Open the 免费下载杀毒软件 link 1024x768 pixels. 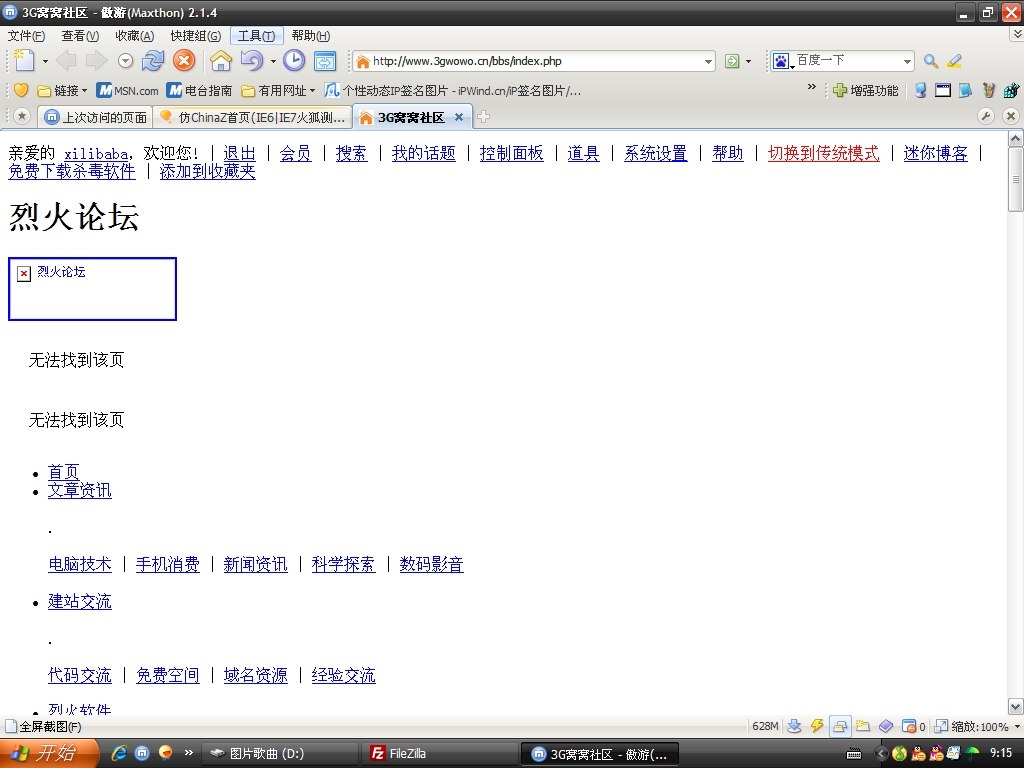(x=72, y=171)
